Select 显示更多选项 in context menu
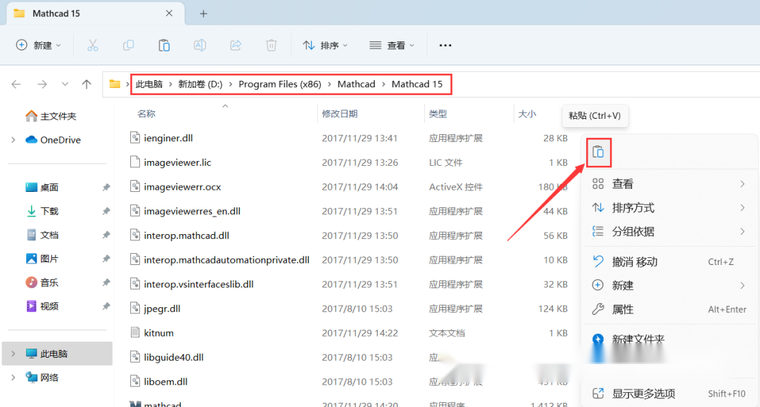Image resolution: width=760 pixels, height=407 pixels. coord(643,394)
